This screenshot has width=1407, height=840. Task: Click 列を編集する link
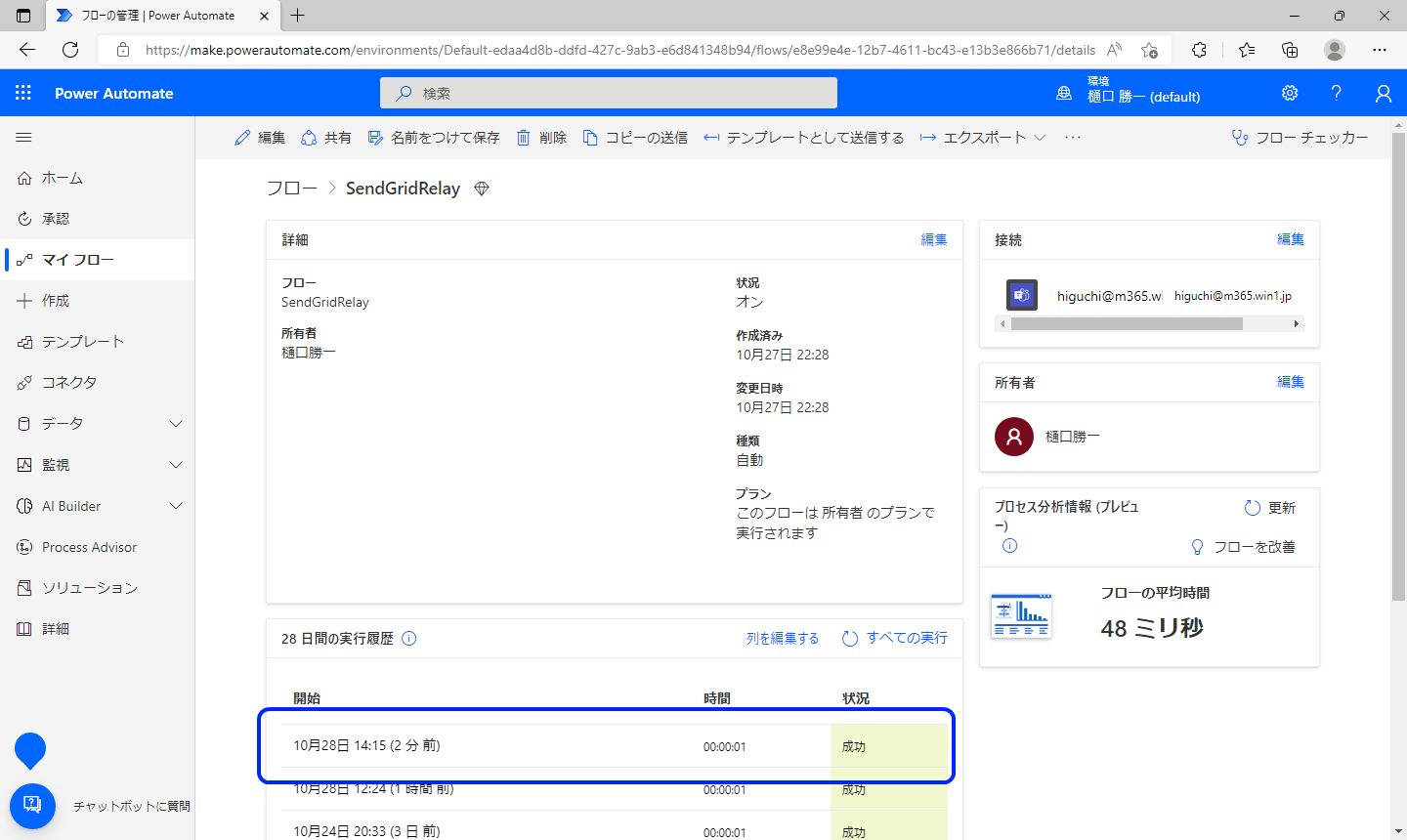coord(783,638)
